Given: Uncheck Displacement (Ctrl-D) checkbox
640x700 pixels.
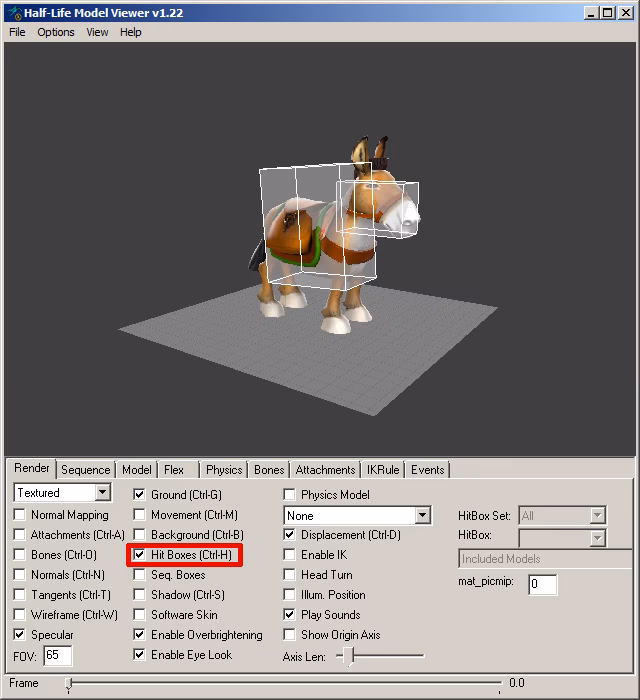Looking at the screenshot, I should click(289, 534).
